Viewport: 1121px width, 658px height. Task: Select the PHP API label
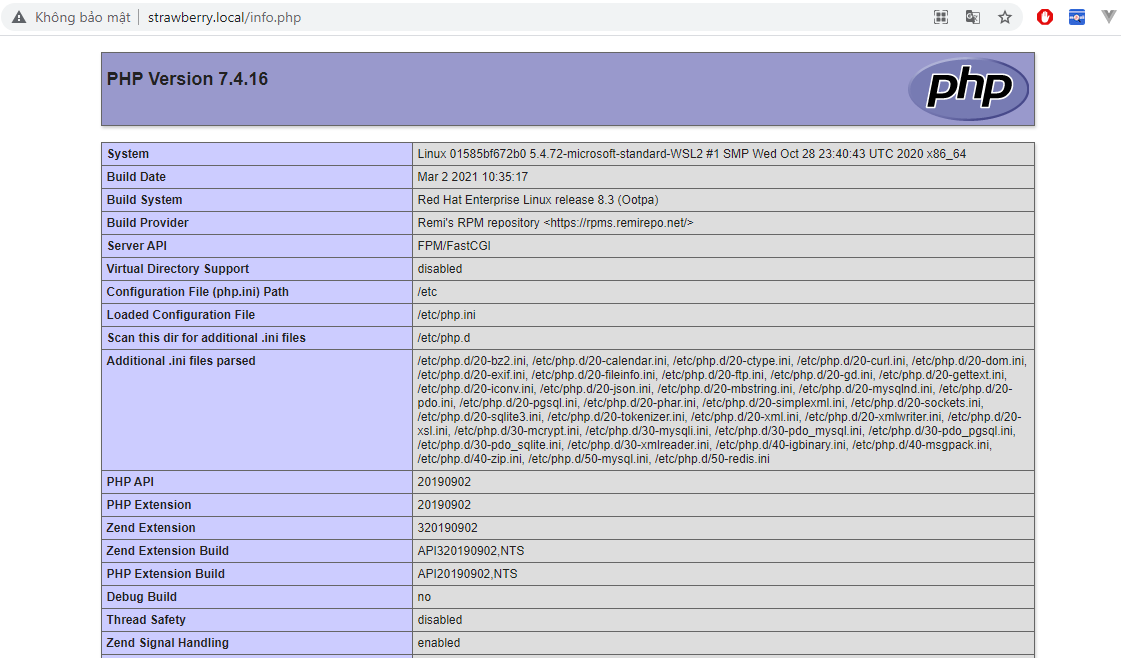tap(130, 481)
